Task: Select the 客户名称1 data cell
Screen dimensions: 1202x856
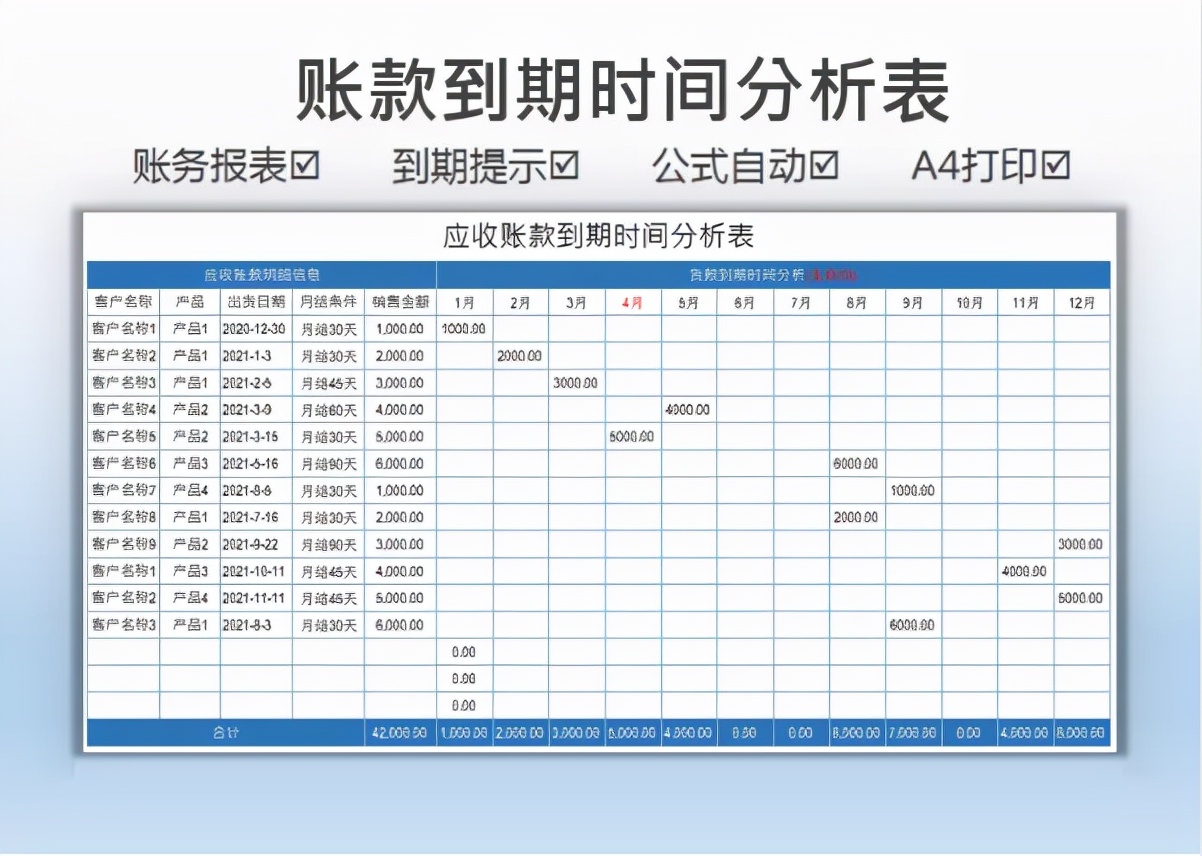Action: tap(122, 327)
